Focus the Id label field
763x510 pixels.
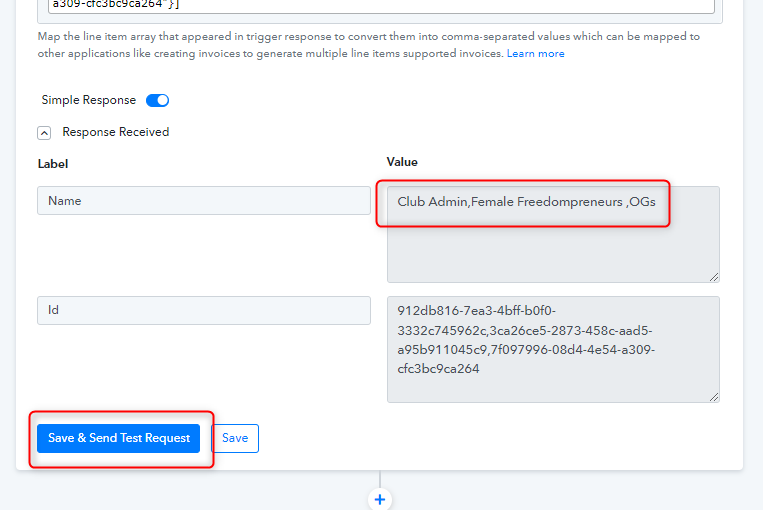pos(204,310)
